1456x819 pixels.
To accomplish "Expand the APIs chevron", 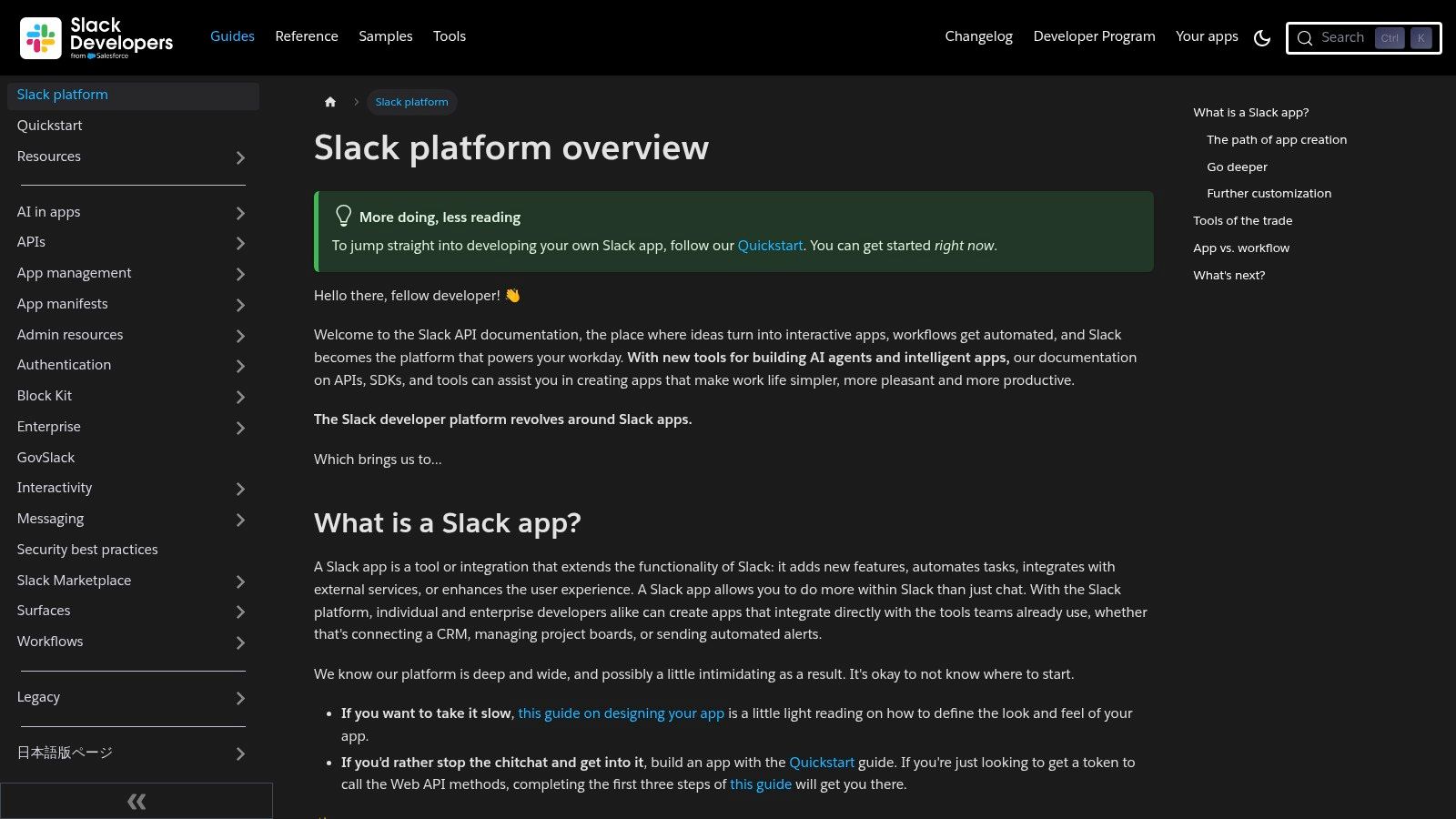I will [x=240, y=243].
